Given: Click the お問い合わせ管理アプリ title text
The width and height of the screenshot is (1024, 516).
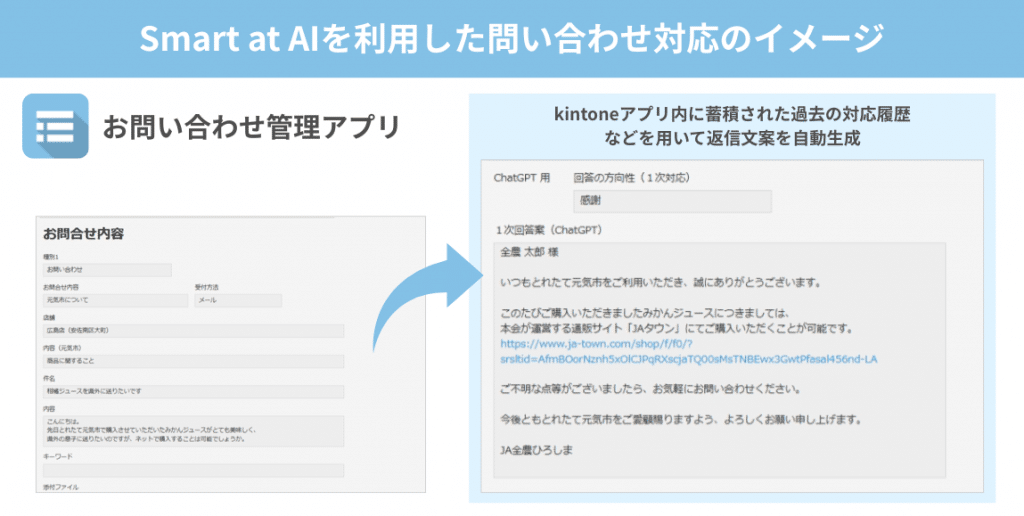Looking at the screenshot, I should [251, 127].
